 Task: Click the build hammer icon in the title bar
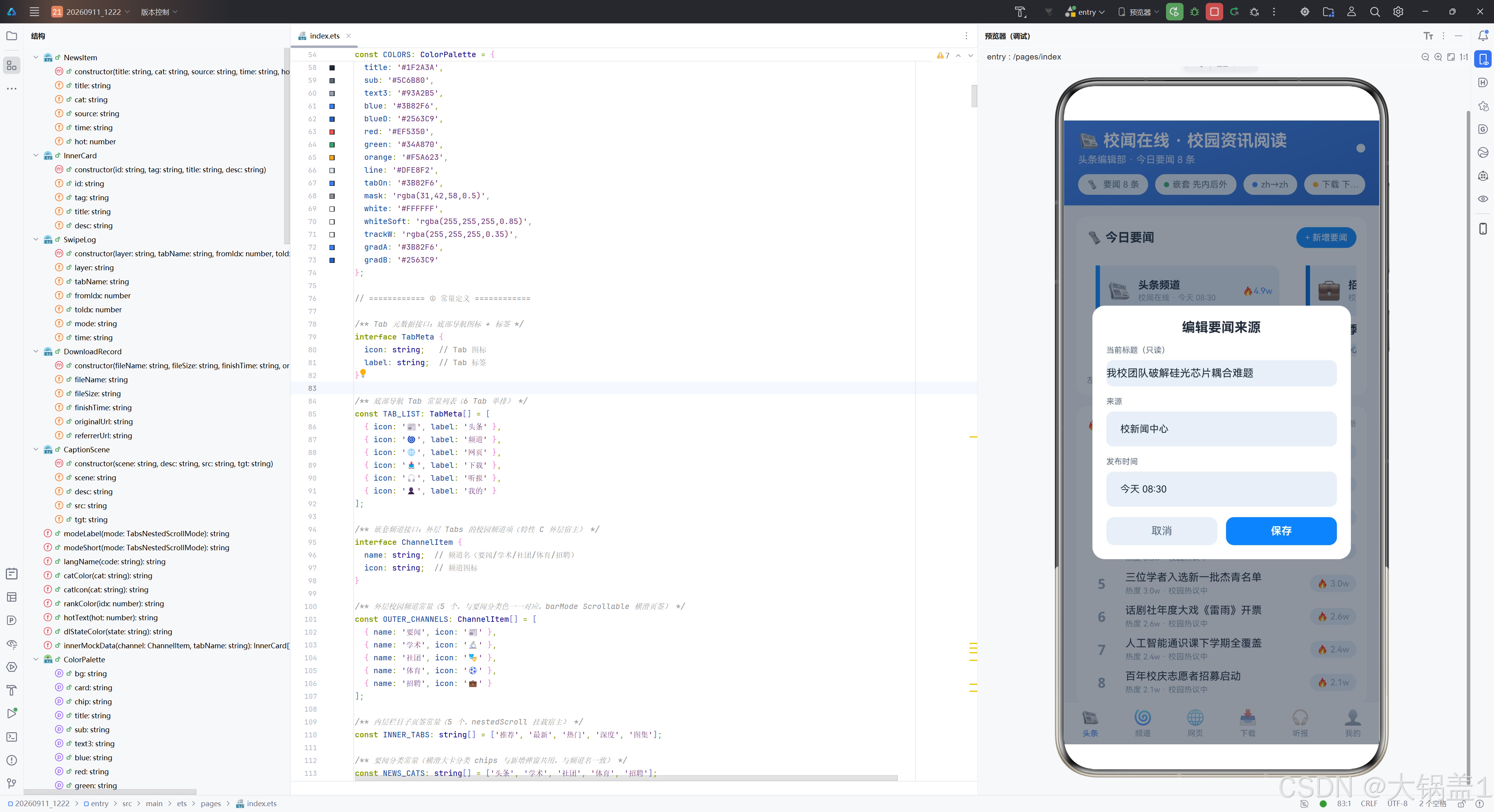pyautogui.click(x=1020, y=12)
